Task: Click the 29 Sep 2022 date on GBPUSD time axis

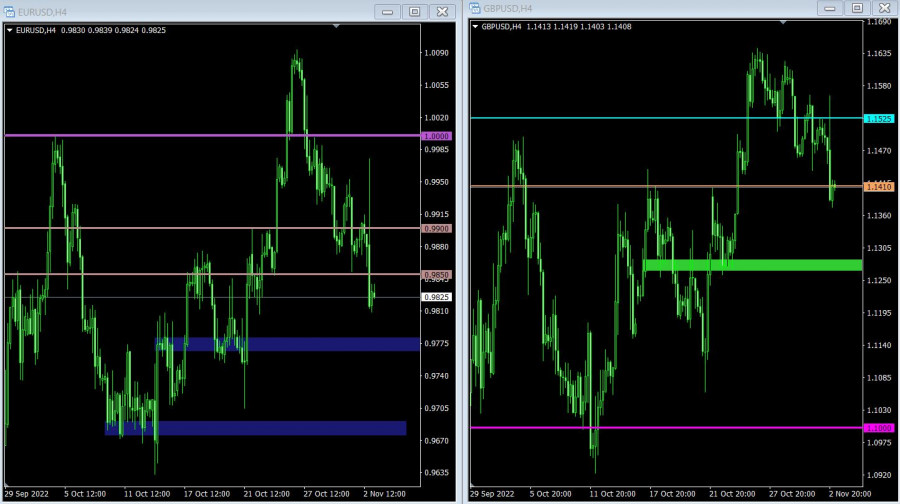Action: point(492,494)
